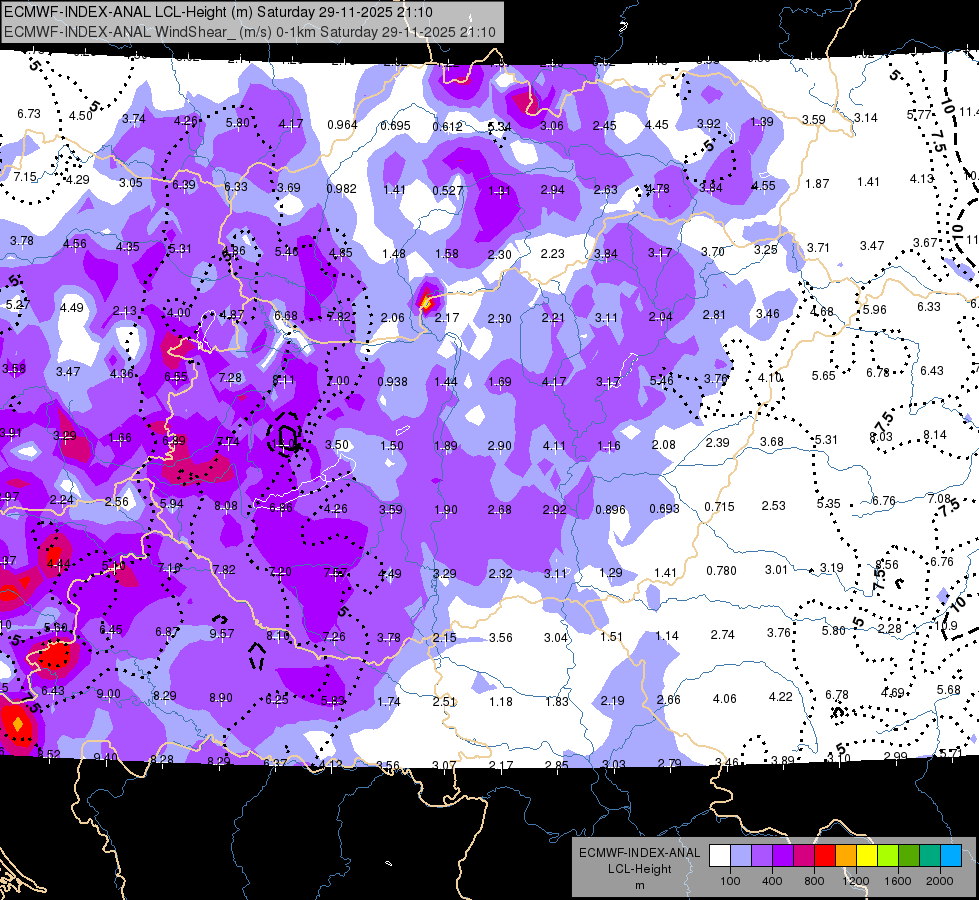
Task: Click the yellow legend color swatch
Action: (x=867, y=856)
